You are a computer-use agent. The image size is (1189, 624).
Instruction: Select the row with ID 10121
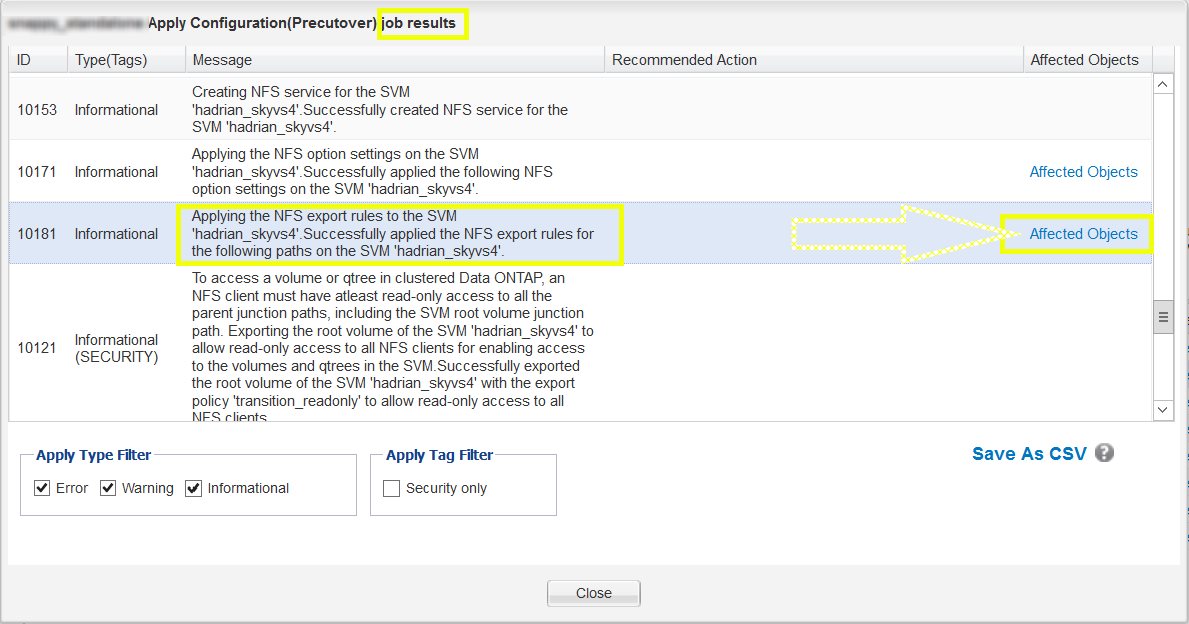[x=580, y=343]
